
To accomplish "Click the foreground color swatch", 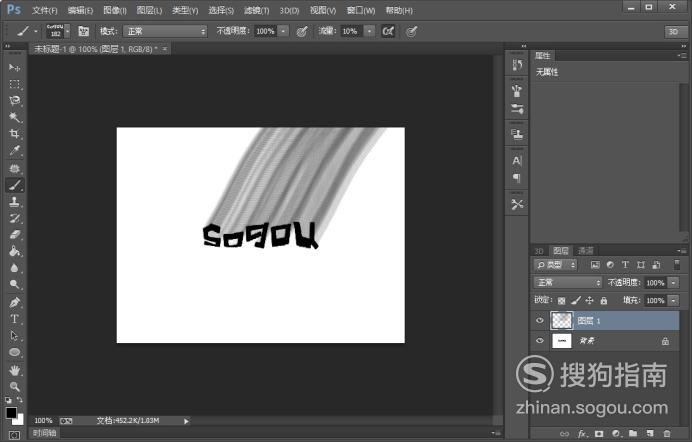I will (11, 413).
